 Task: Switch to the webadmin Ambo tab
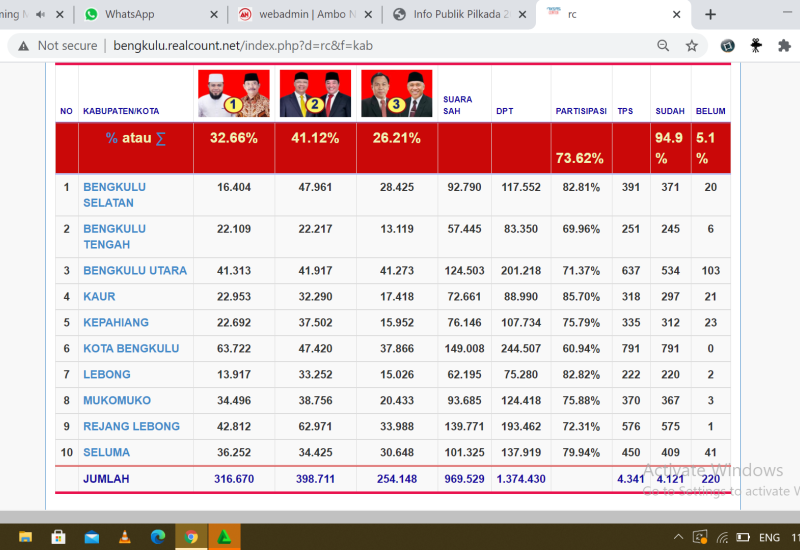[x=305, y=14]
